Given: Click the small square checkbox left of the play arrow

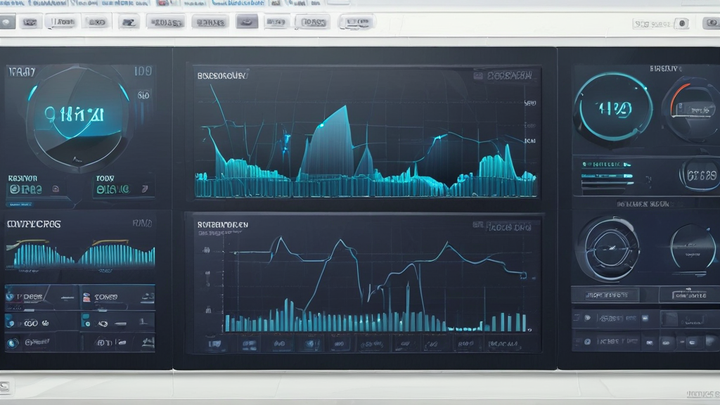Looking at the screenshot, I should click(576, 318).
